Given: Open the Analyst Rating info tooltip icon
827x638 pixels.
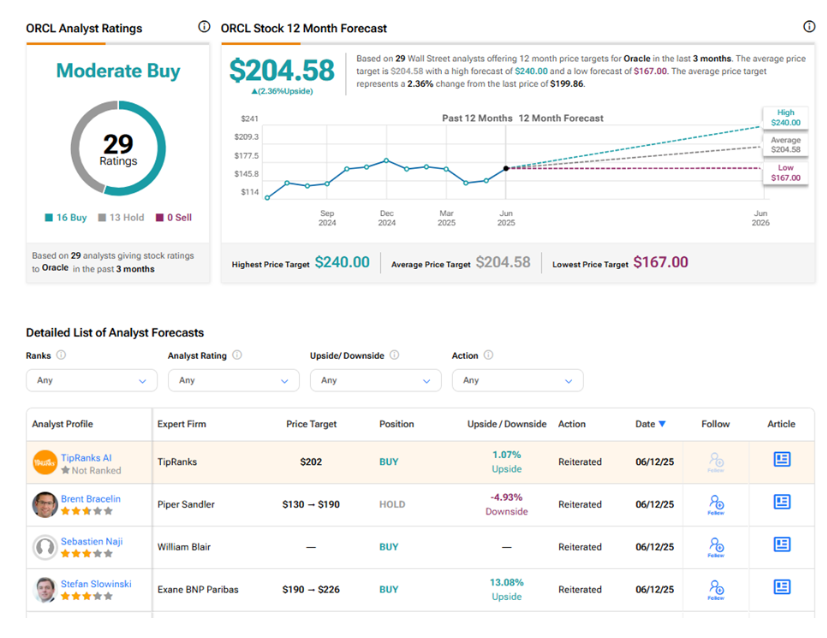Looking at the screenshot, I should tap(237, 355).
